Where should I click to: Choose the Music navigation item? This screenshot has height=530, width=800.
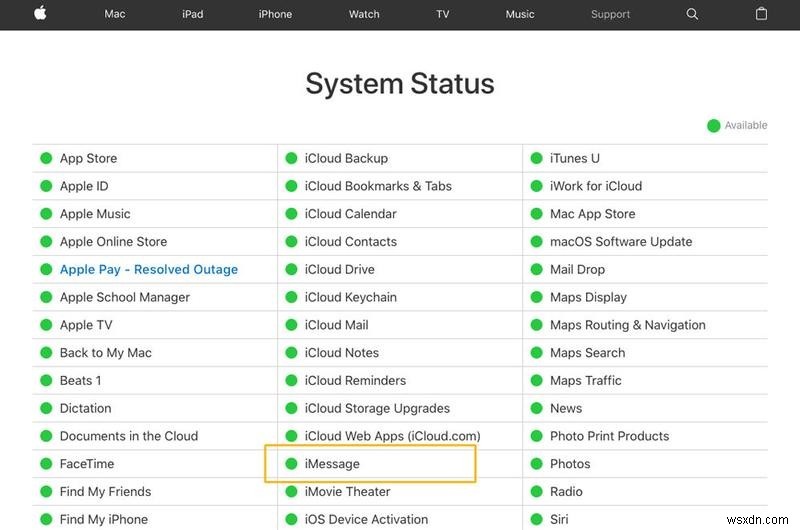pyautogui.click(x=520, y=14)
